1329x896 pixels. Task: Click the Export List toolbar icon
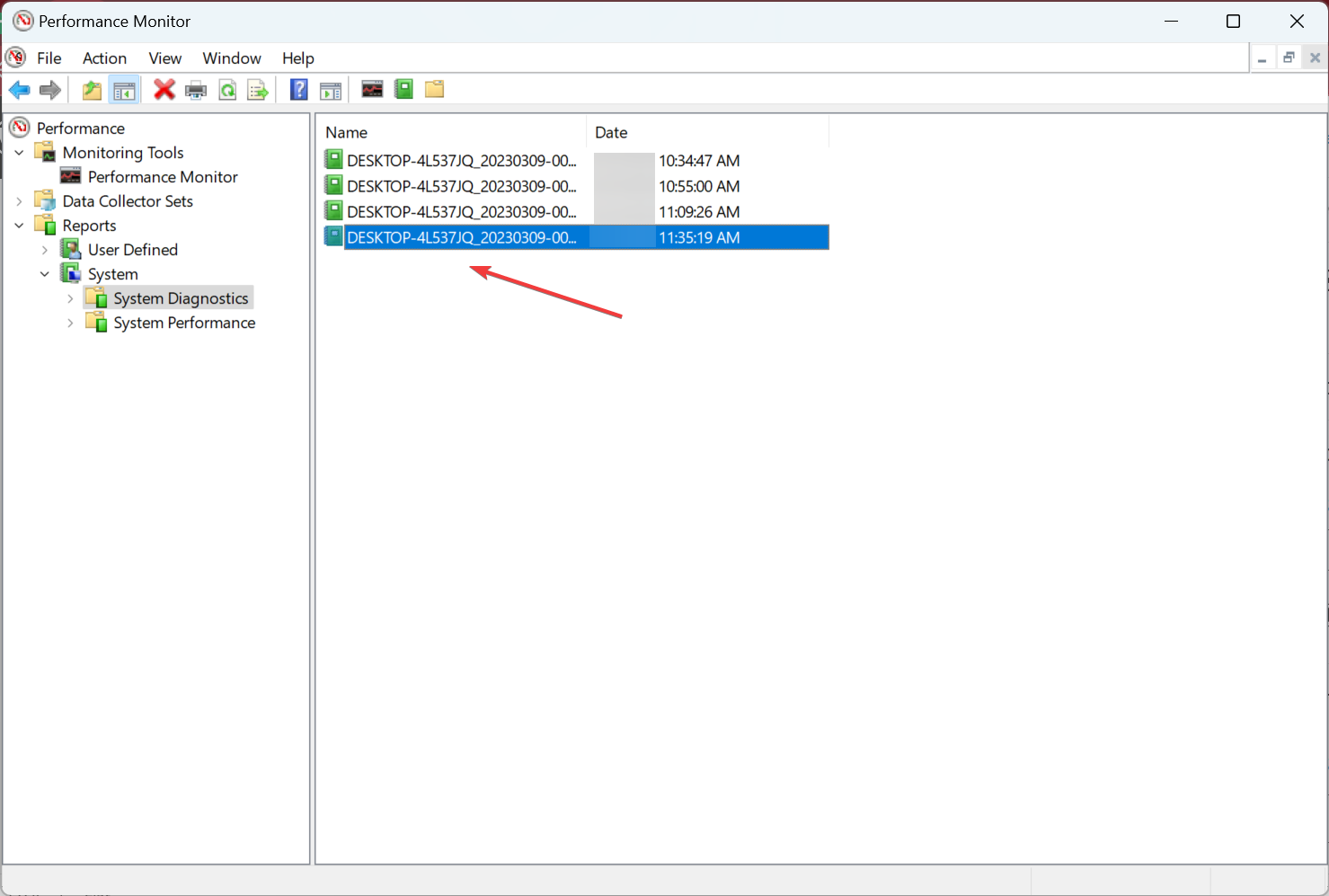pyautogui.click(x=258, y=90)
